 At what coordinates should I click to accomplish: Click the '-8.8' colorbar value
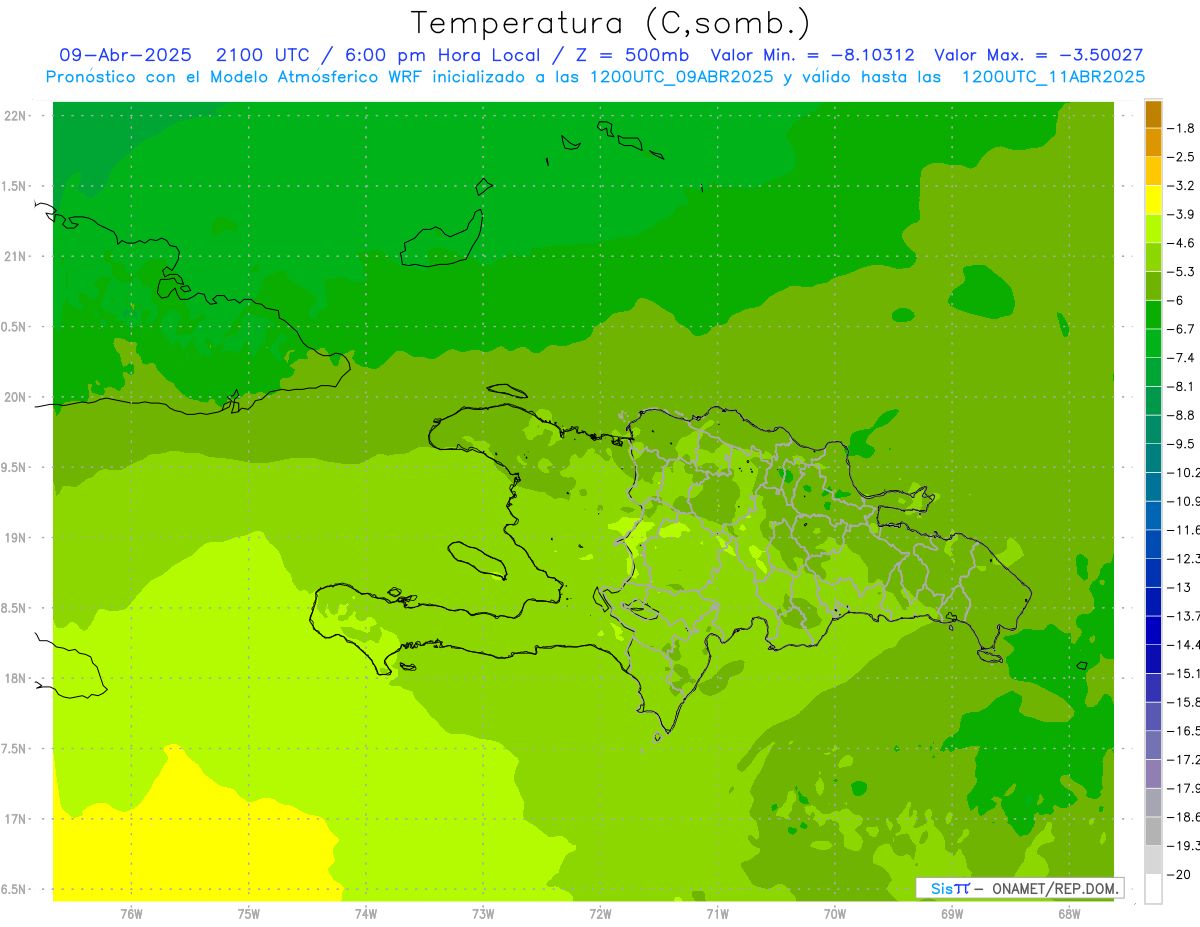pos(1181,415)
